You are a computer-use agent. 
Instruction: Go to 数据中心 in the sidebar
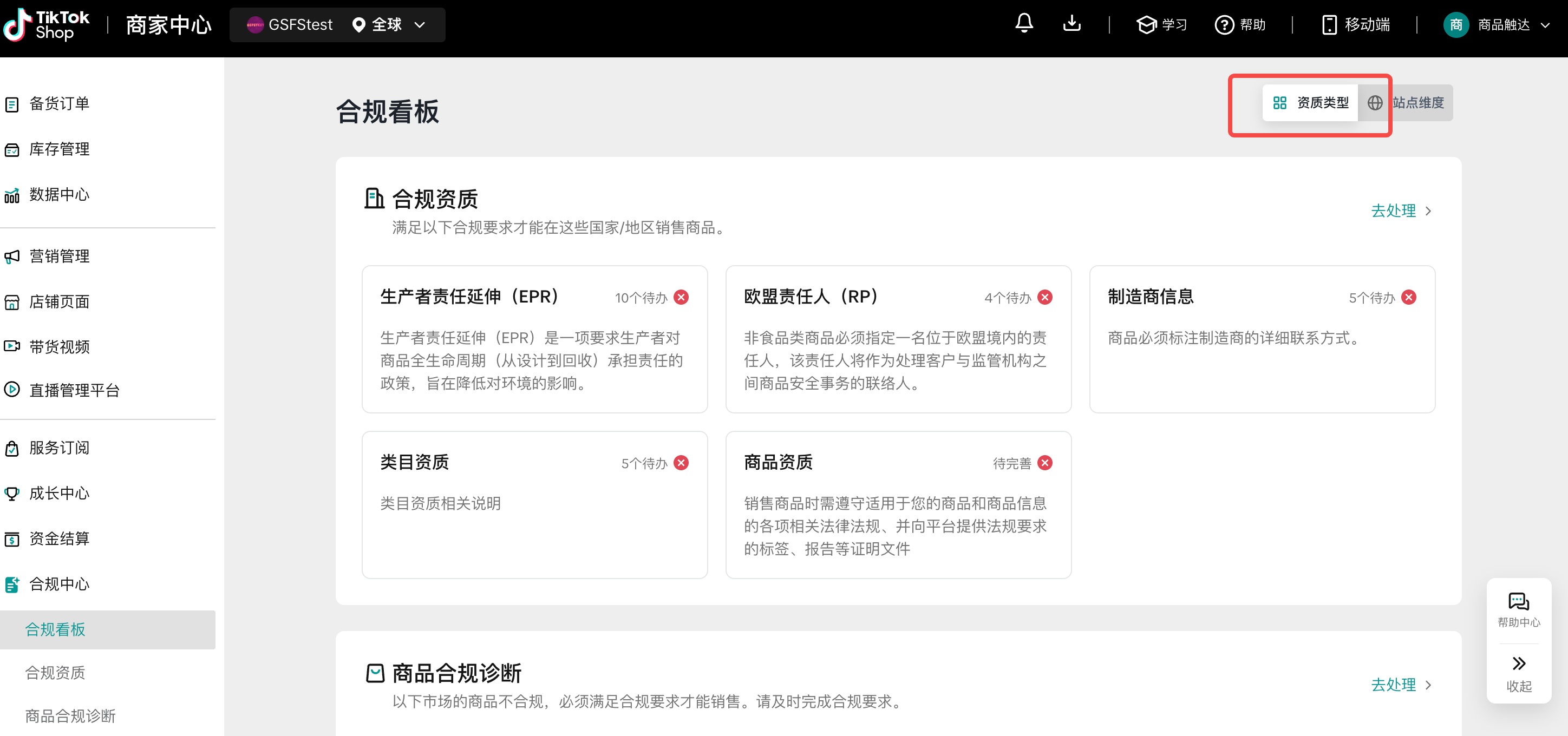pyautogui.click(x=59, y=195)
